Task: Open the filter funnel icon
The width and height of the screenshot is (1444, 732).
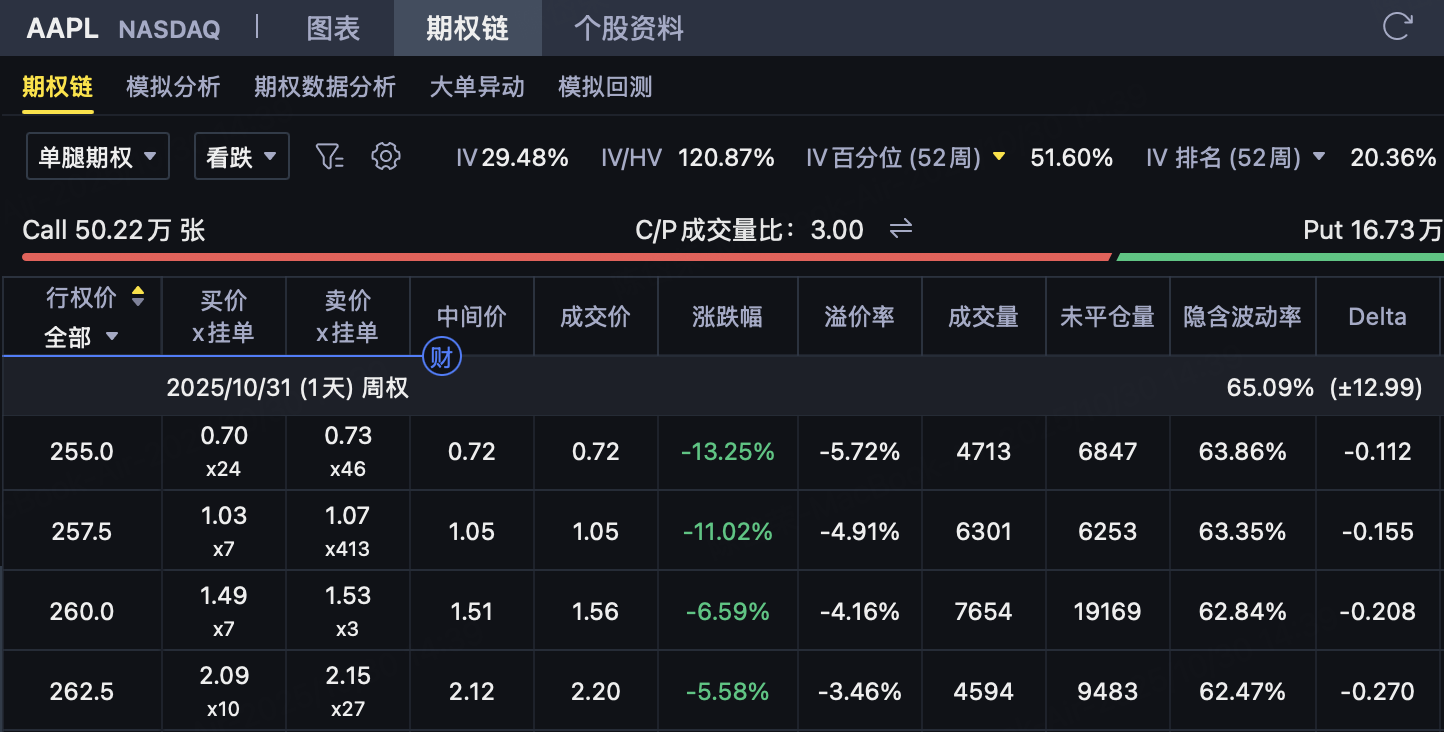Action: (x=329, y=157)
